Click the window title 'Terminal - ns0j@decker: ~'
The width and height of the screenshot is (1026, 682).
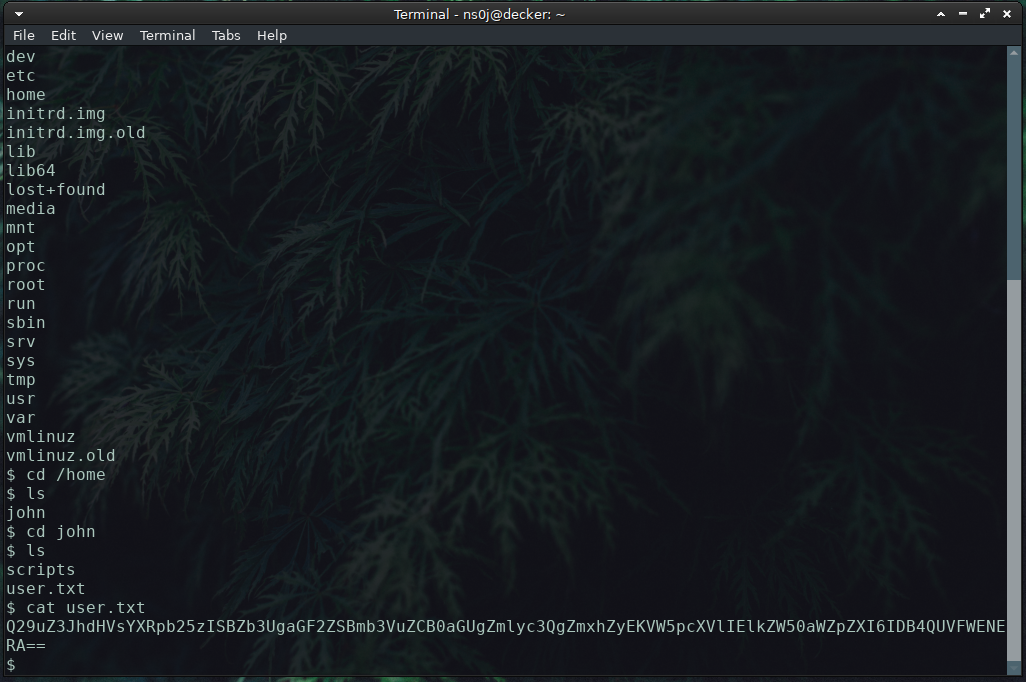coord(479,14)
